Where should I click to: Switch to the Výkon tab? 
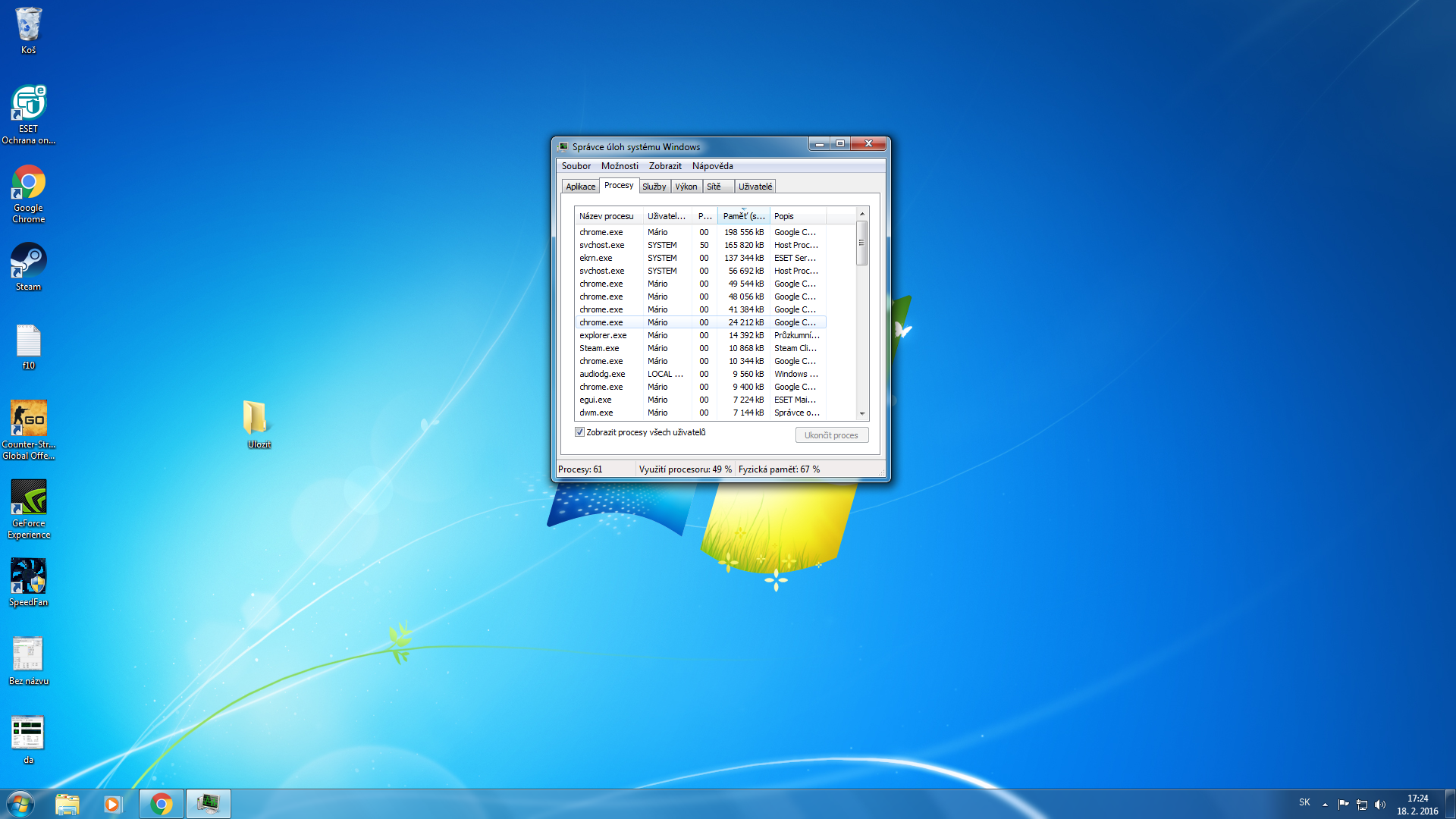point(686,187)
